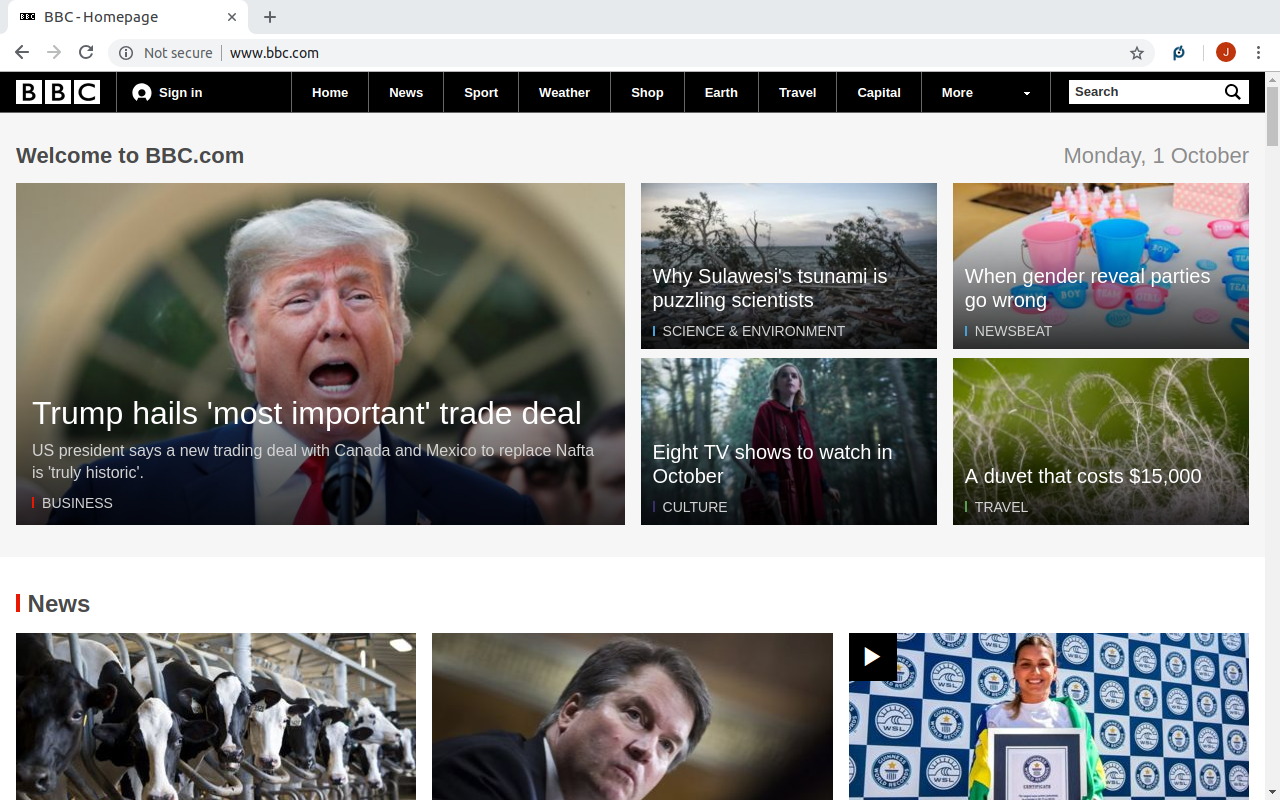Image resolution: width=1280 pixels, height=800 pixels.
Task: Click the Sign in link
Action: (x=180, y=92)
